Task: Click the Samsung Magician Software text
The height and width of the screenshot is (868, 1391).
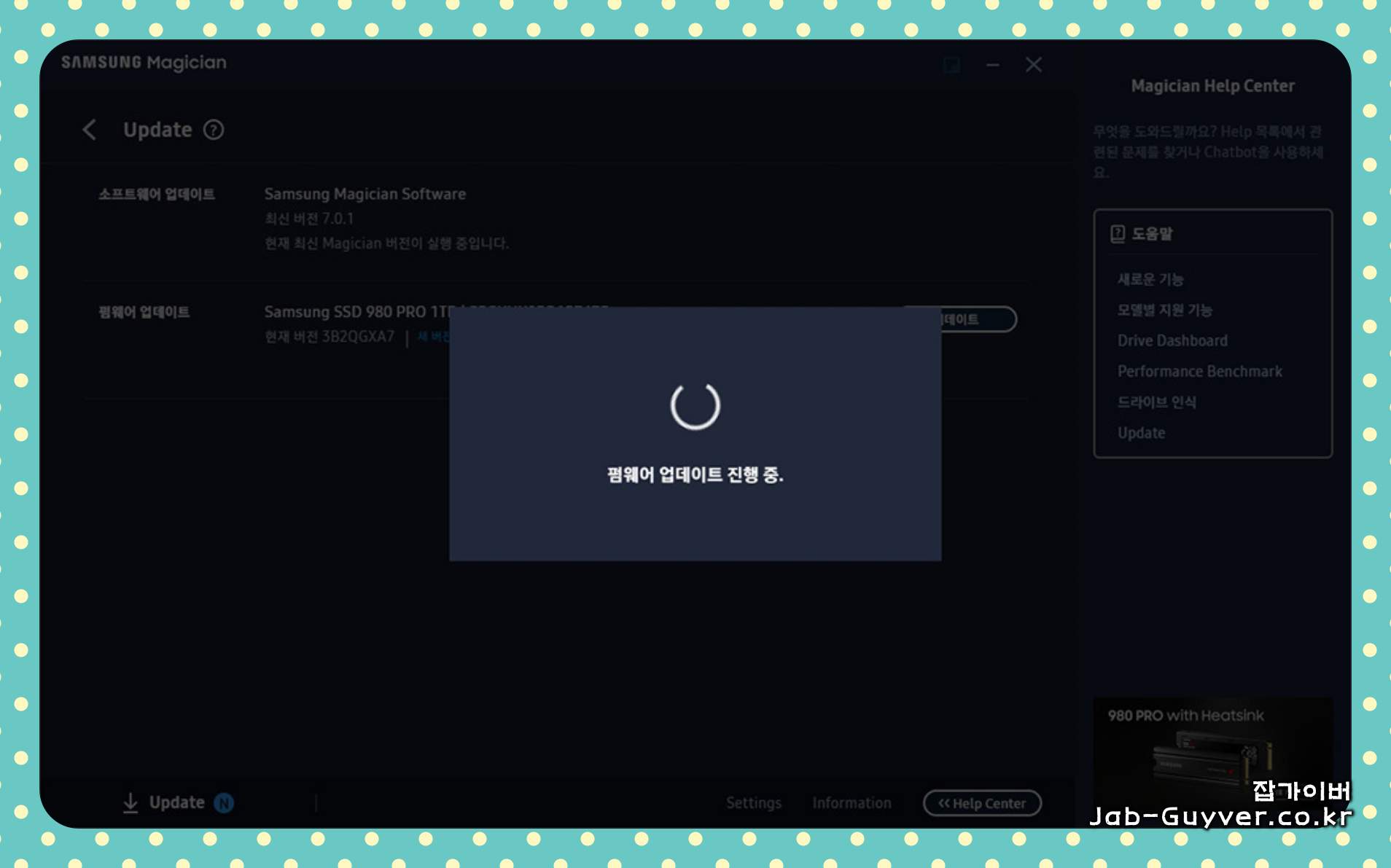Action: click(x=365, y=194)
